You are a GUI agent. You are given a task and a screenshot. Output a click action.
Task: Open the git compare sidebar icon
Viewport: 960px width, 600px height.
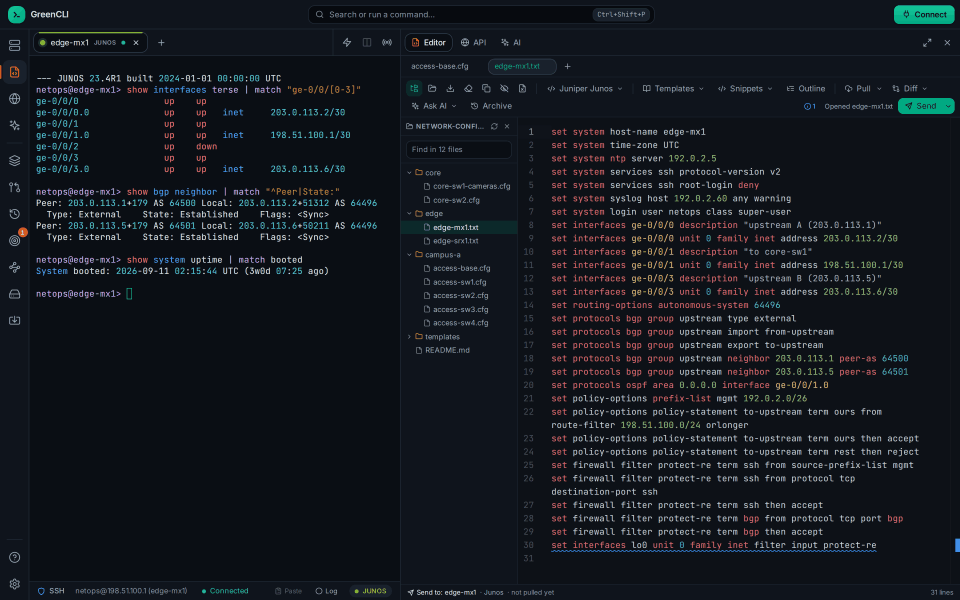tap(15, 187)
